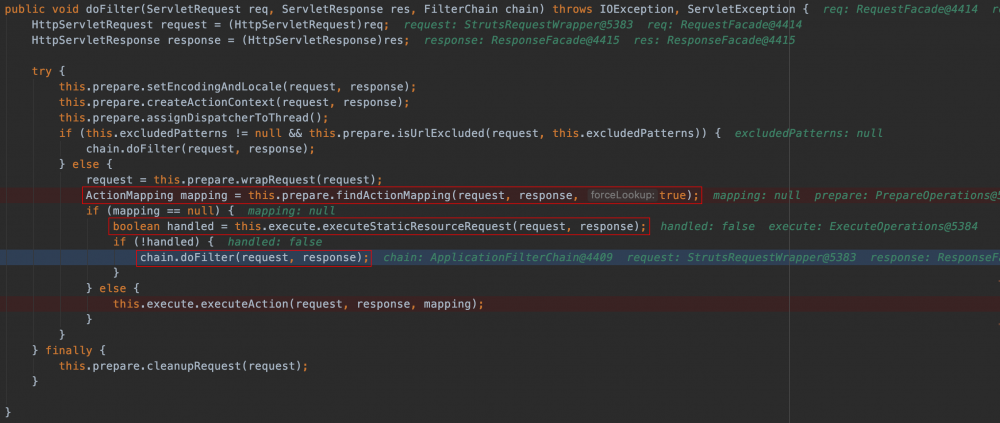Click the createActionContext method call
The width and height of the screenshot is (1000, 423).
point(211,101)
